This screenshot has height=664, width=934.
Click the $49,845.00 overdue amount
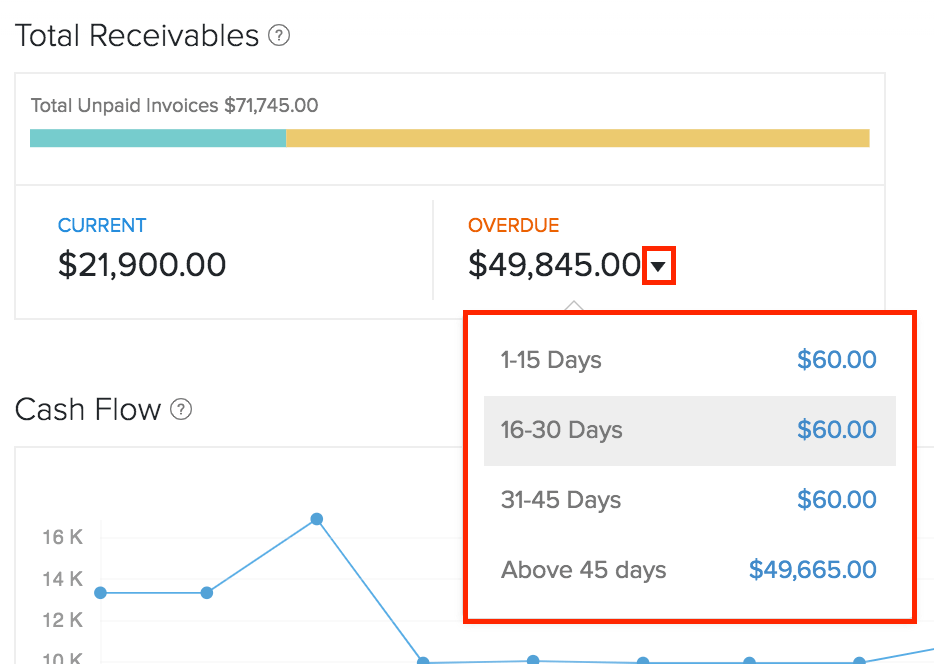554,265
